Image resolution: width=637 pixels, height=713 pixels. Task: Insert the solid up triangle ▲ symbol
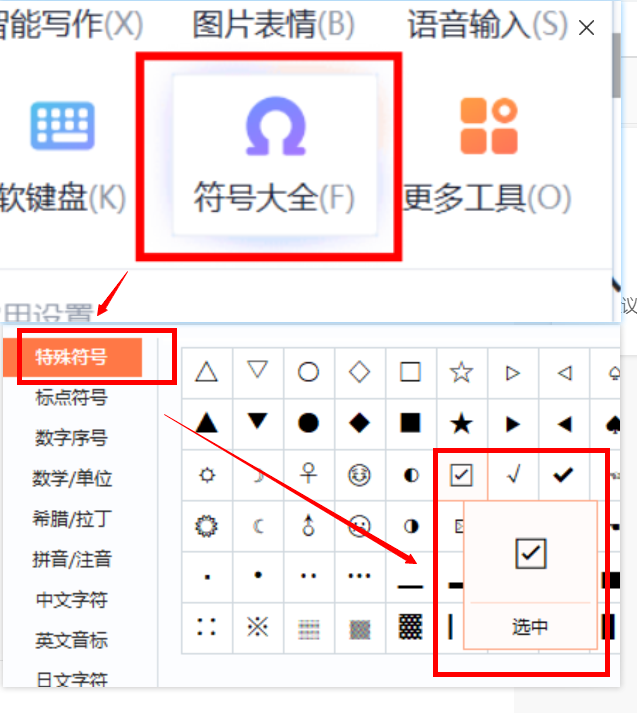pyautogui.click(x=207, y=424)
